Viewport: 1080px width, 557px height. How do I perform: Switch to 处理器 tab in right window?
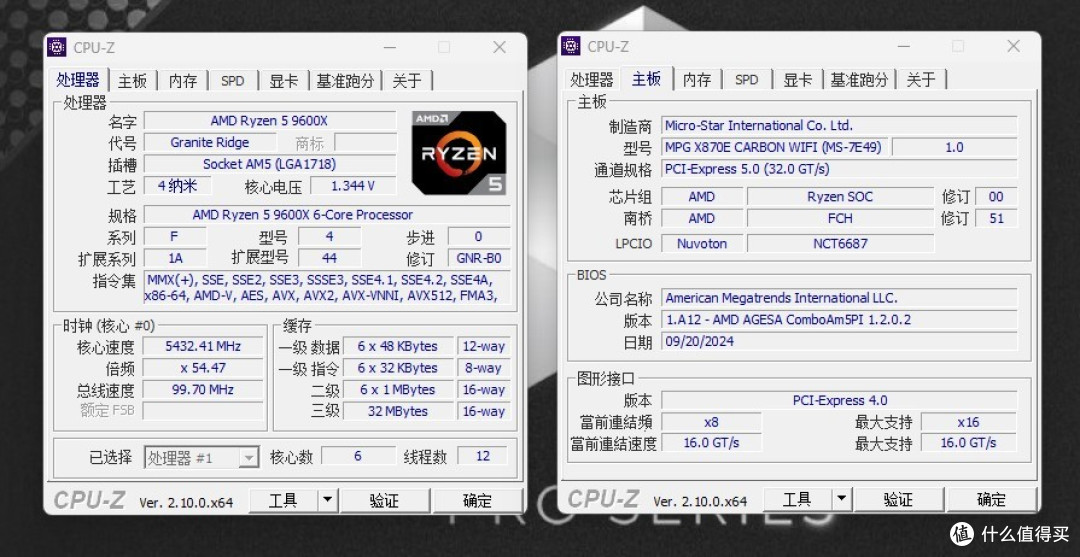(591, 80)
